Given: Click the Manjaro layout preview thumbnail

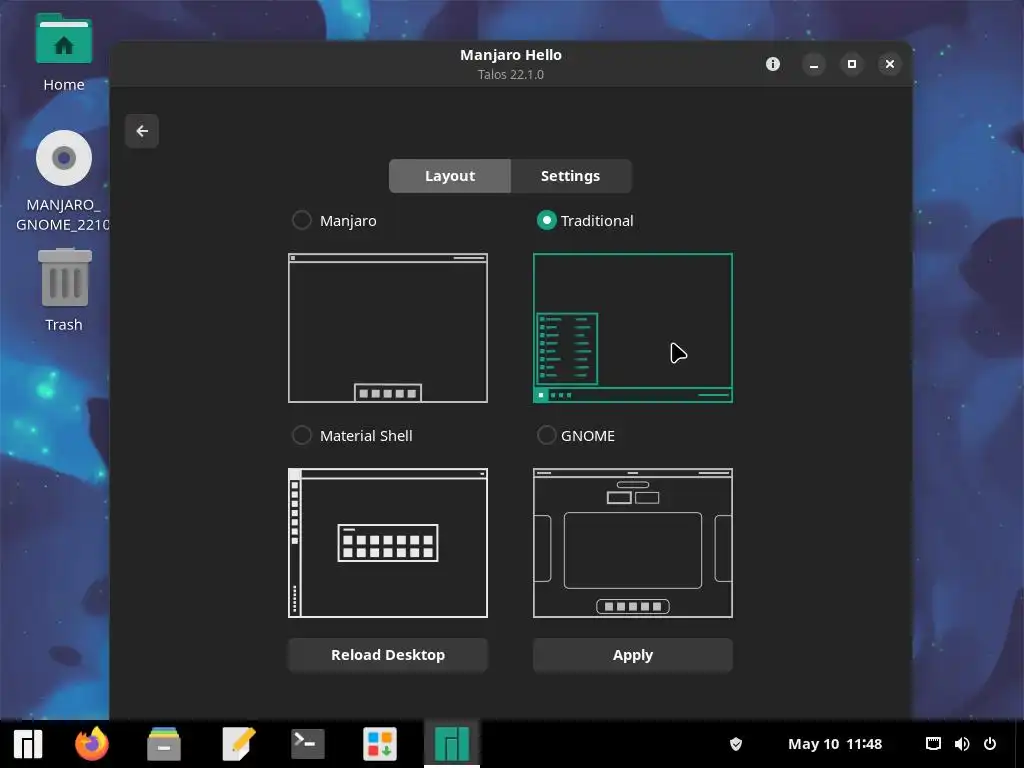Looking at the screenshot, I should coord(388,328).
